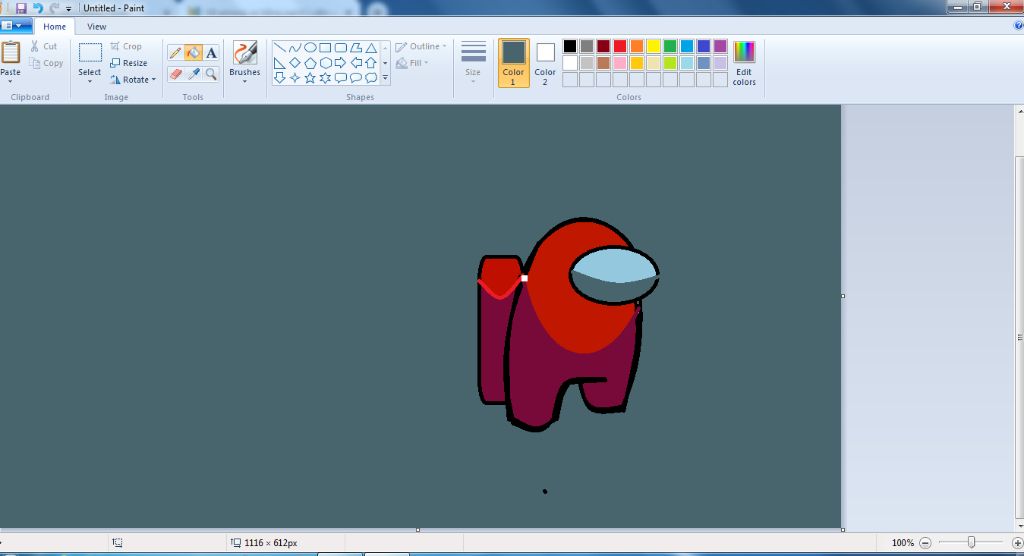Choose the Oval shape
Image resolution: width=1024 pixels, height=556 pixels.
(x=310, y=48)
